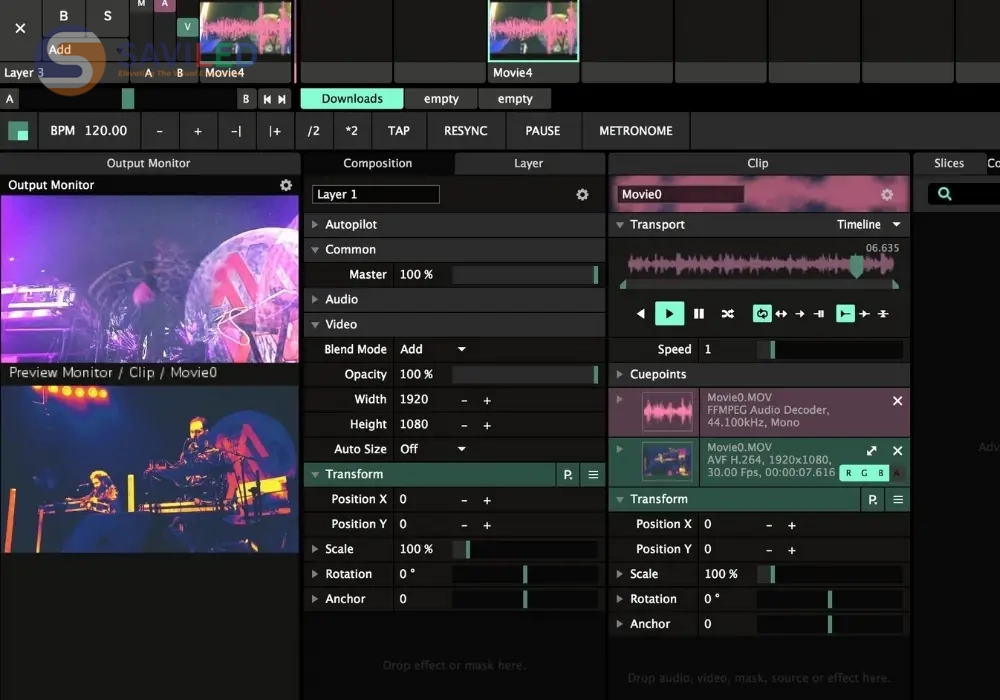Toggle the Solo S button on Layer 3
Screen dimensions: 1000x700
coord(107,17)
